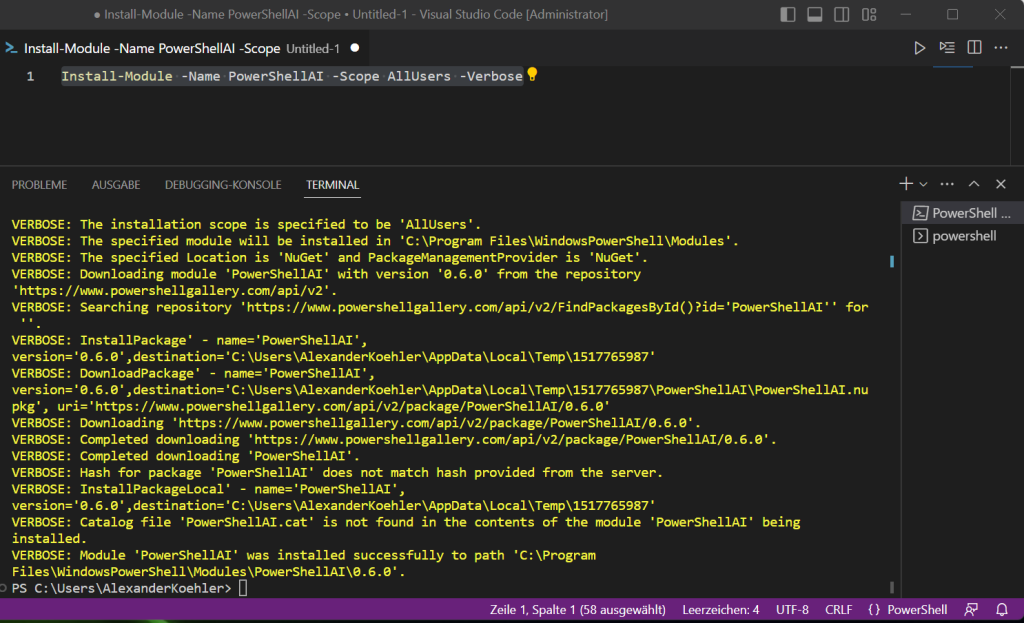Click the PowerShell file icon on the tab

11,48
